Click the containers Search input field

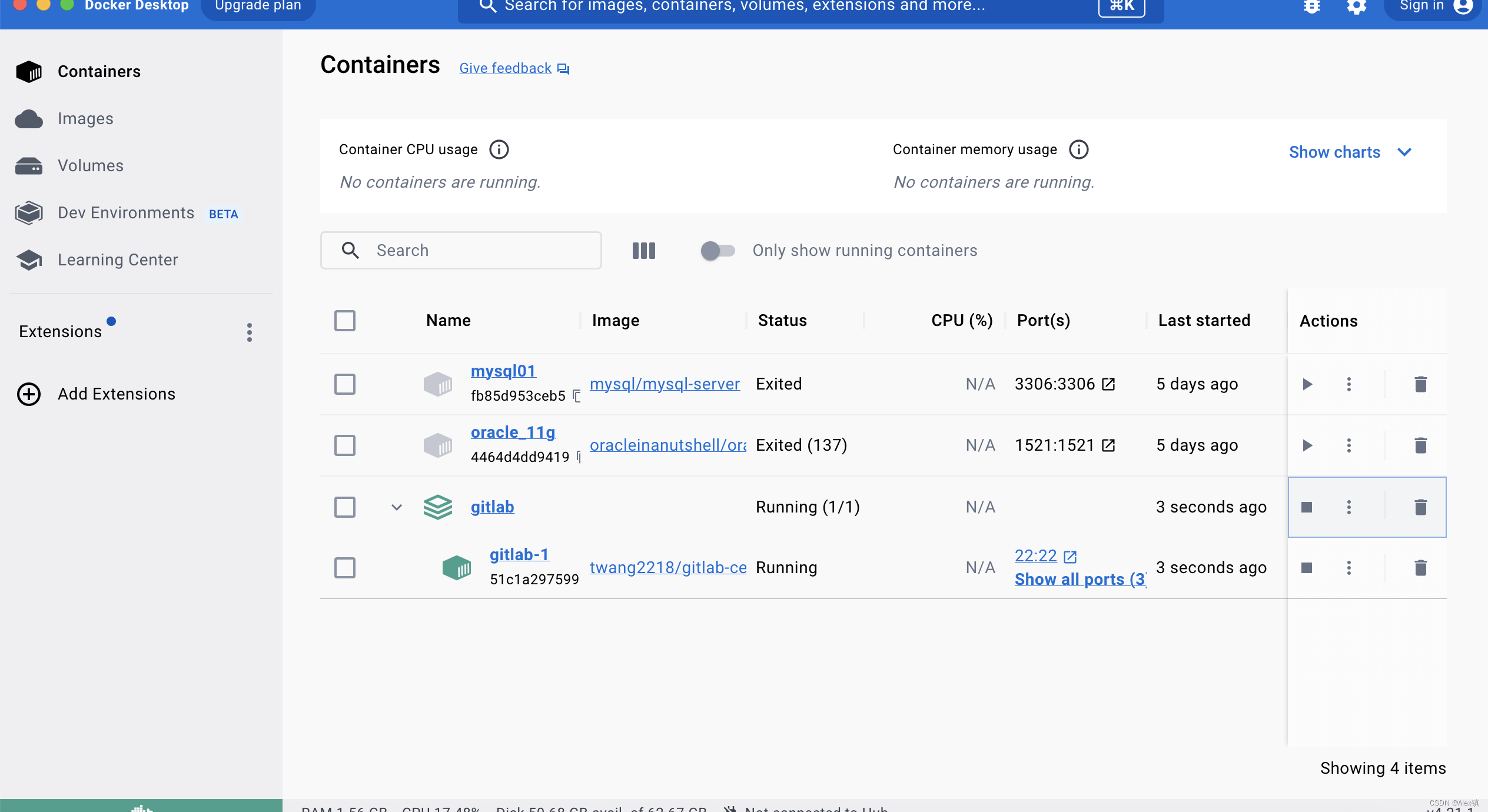pos(461,251)
